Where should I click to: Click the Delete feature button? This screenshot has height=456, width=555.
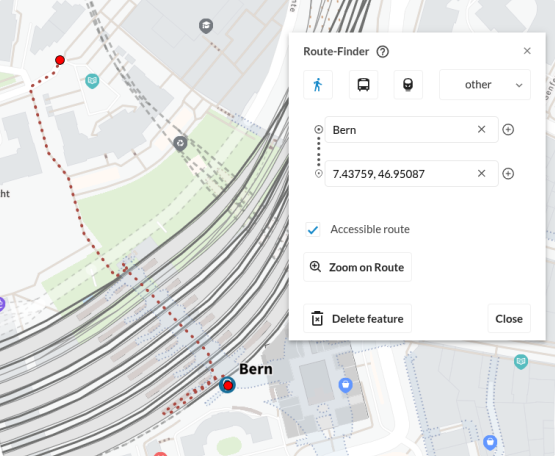tap(357, 319)
